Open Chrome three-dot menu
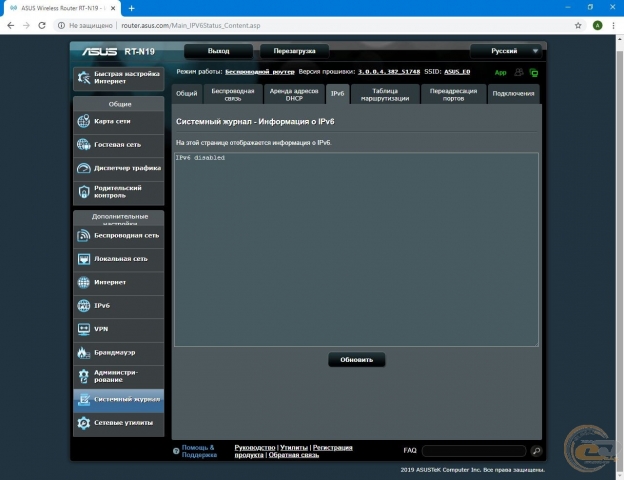Viewport: 624px width, 480px height. click(613, 25)
